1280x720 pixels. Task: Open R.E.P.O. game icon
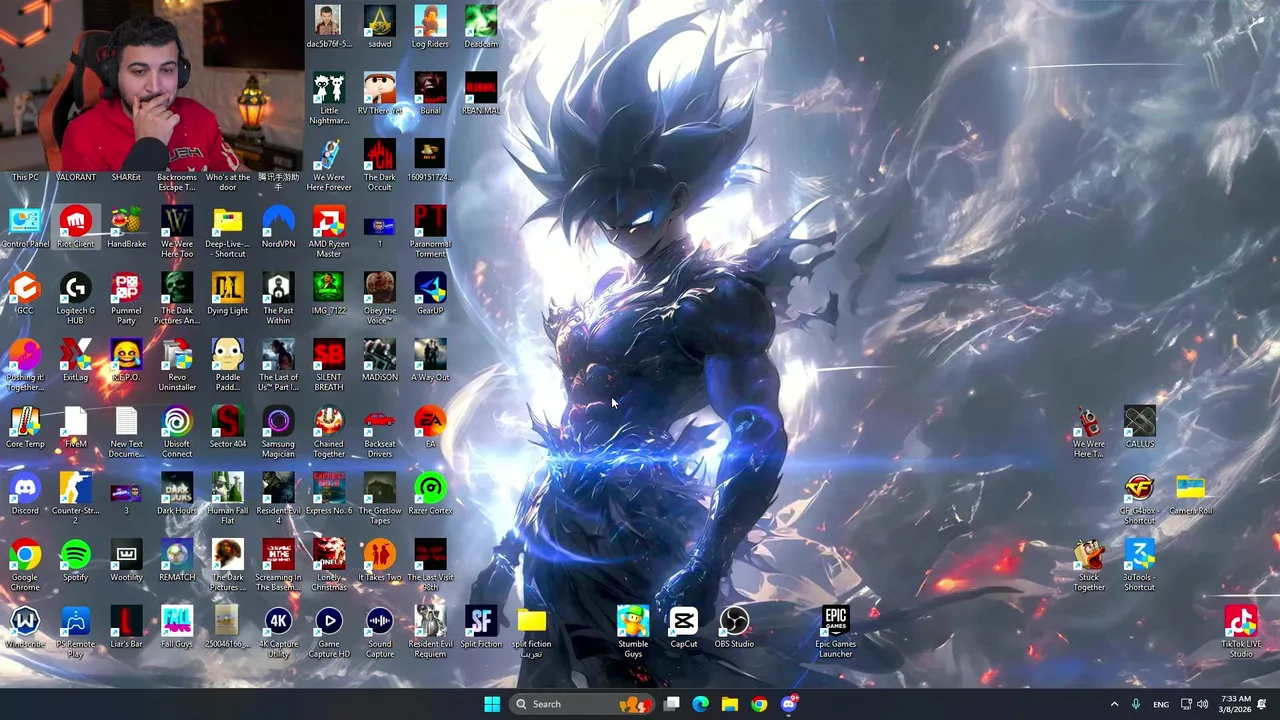coord(126,361)
